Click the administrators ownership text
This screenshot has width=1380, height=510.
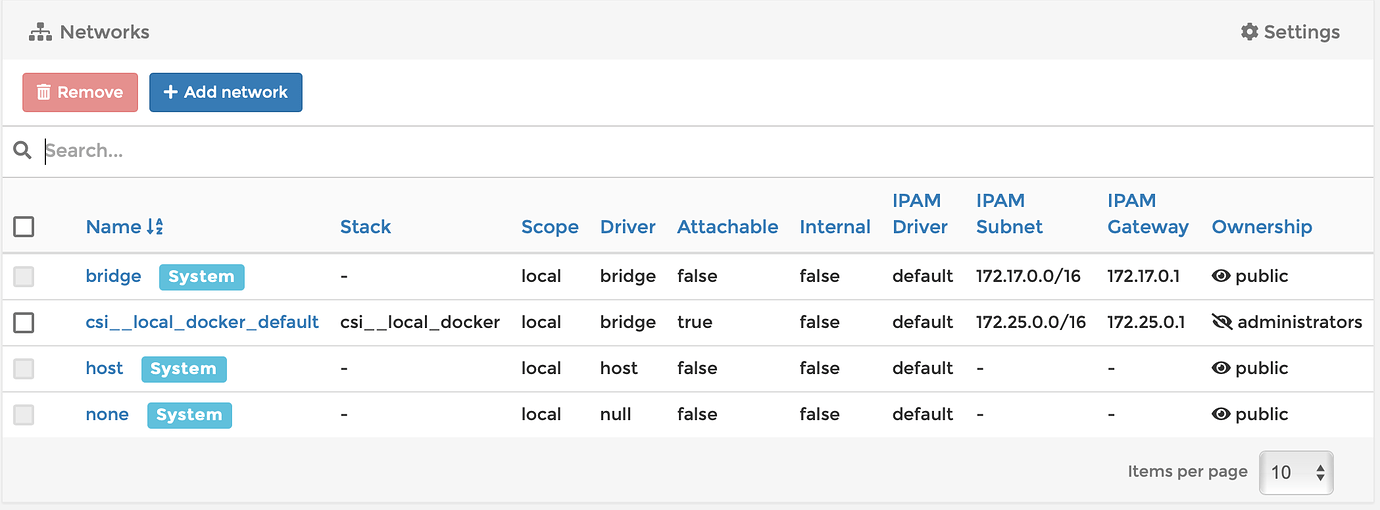click(1300, 322)
